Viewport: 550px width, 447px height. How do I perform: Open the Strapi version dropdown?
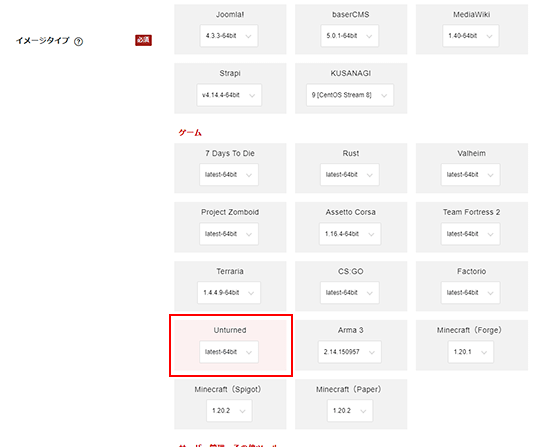229,95
